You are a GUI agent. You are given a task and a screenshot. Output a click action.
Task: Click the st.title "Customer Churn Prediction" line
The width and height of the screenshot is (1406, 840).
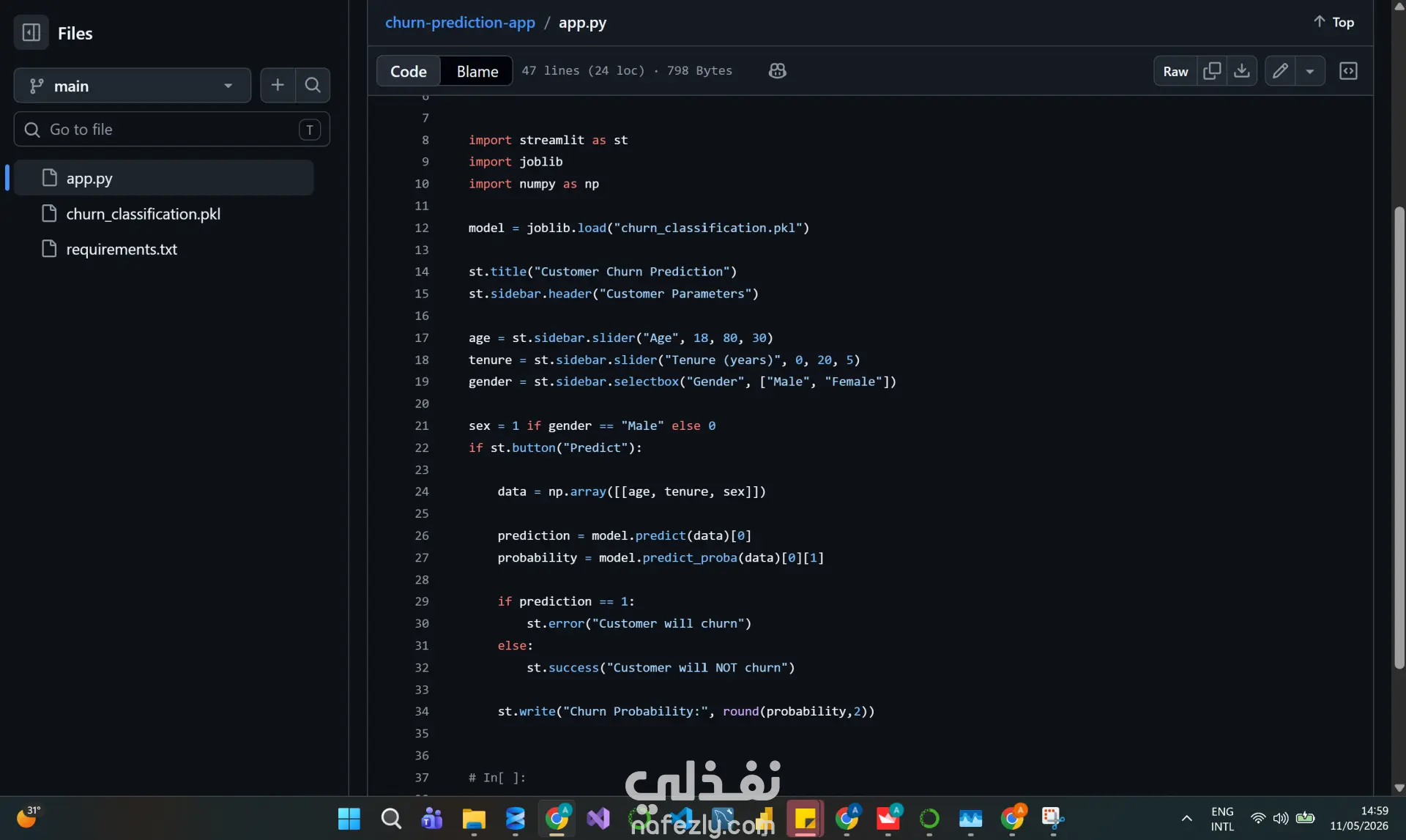tap(603, 272)
